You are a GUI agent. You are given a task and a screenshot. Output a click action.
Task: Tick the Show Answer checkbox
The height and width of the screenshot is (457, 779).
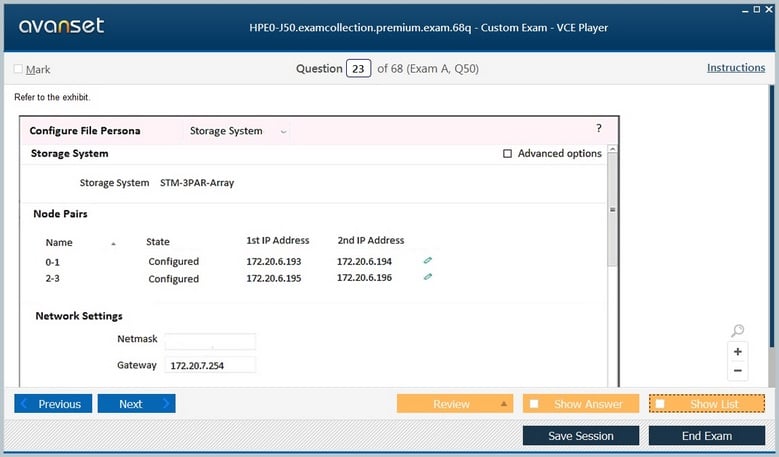click(534, 404)
